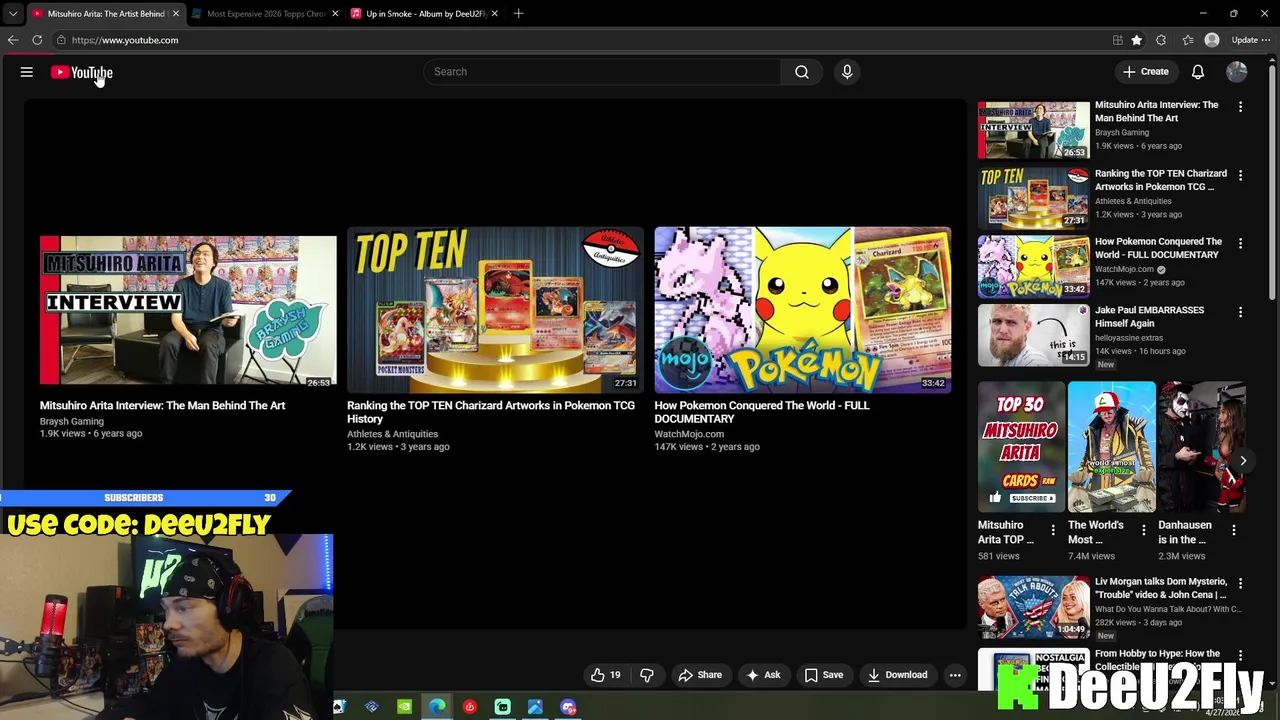Screen dimensions: 1280x720
Task: Open the browser profile icon
Action: click(1212, 40)
